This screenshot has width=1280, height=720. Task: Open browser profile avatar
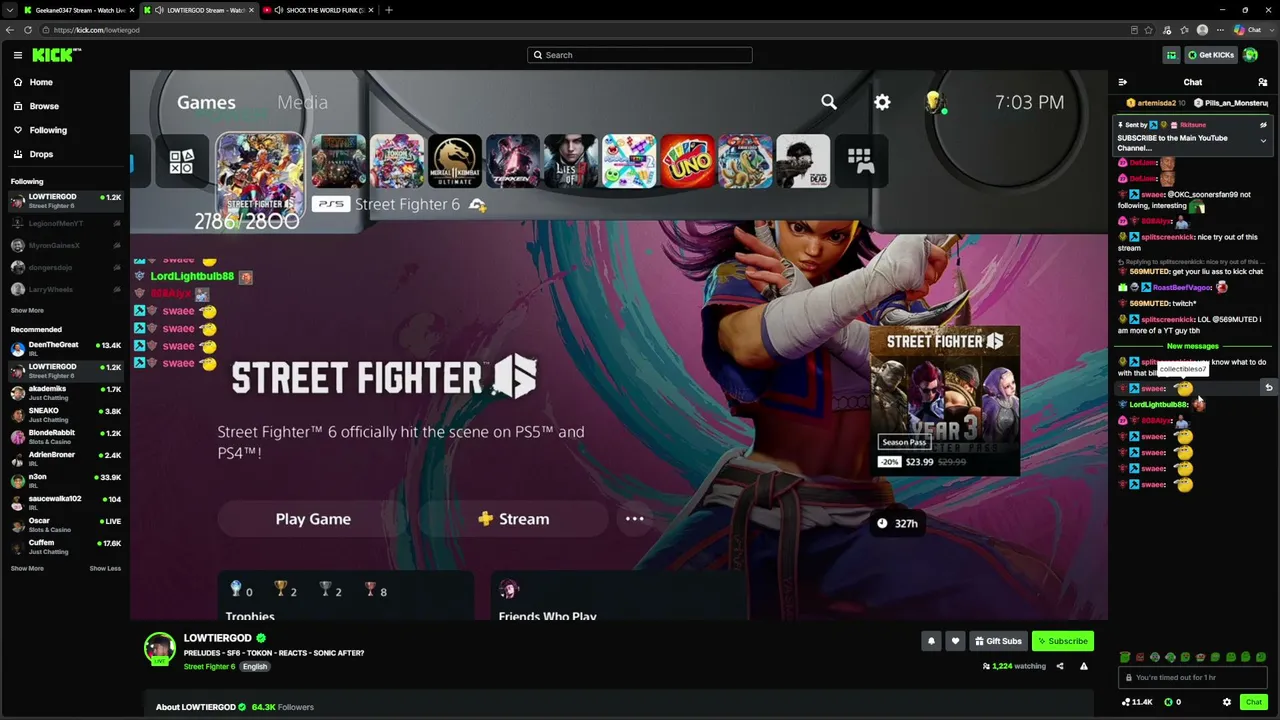pyautogui.click(x=1202, y=30)
